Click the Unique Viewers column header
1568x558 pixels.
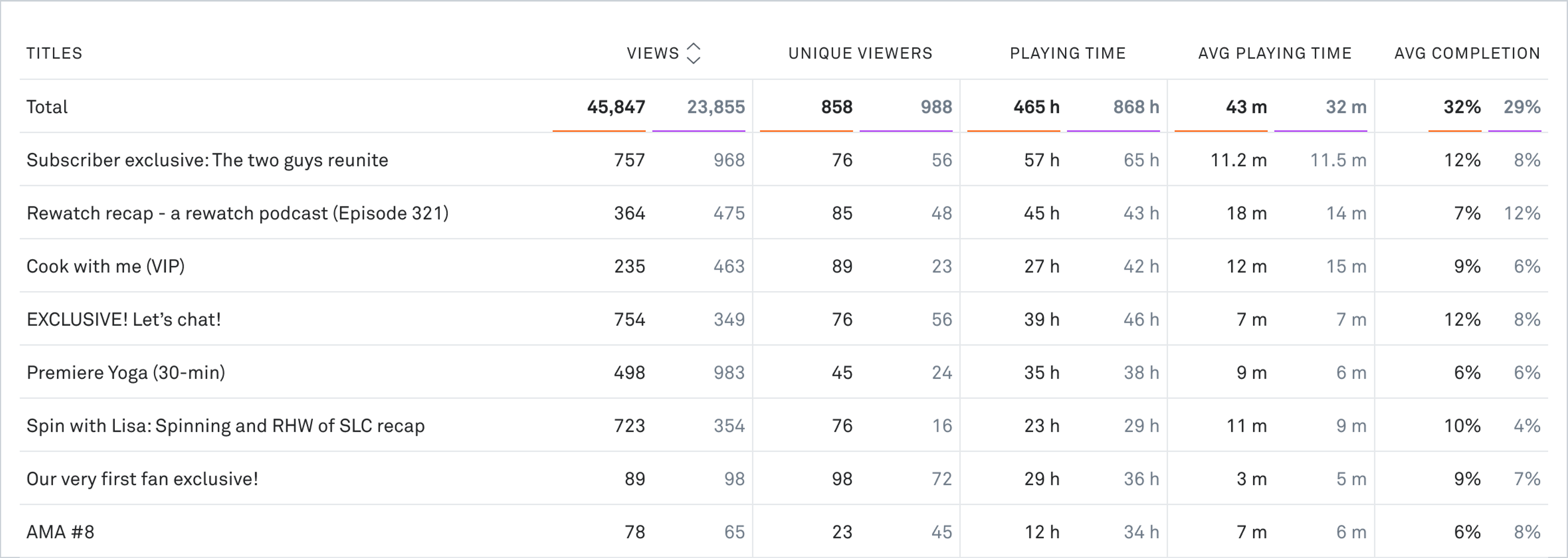[x=860, y=53]
